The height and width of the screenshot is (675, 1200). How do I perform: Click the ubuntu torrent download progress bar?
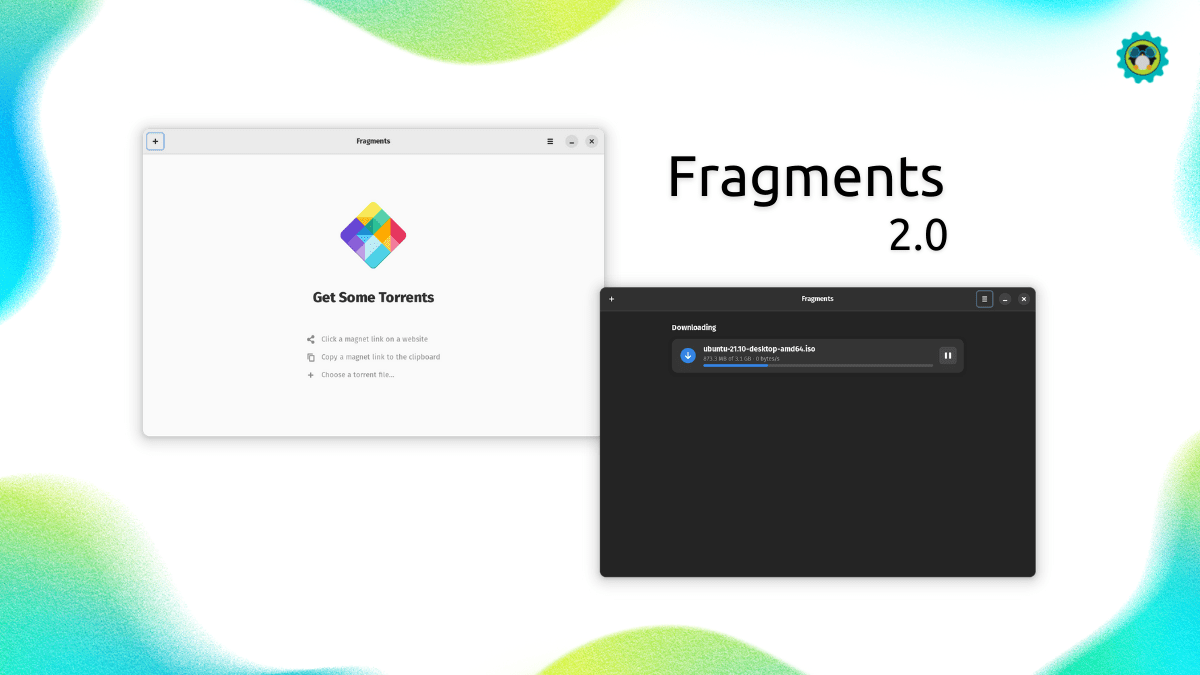(x=817, y=366)
